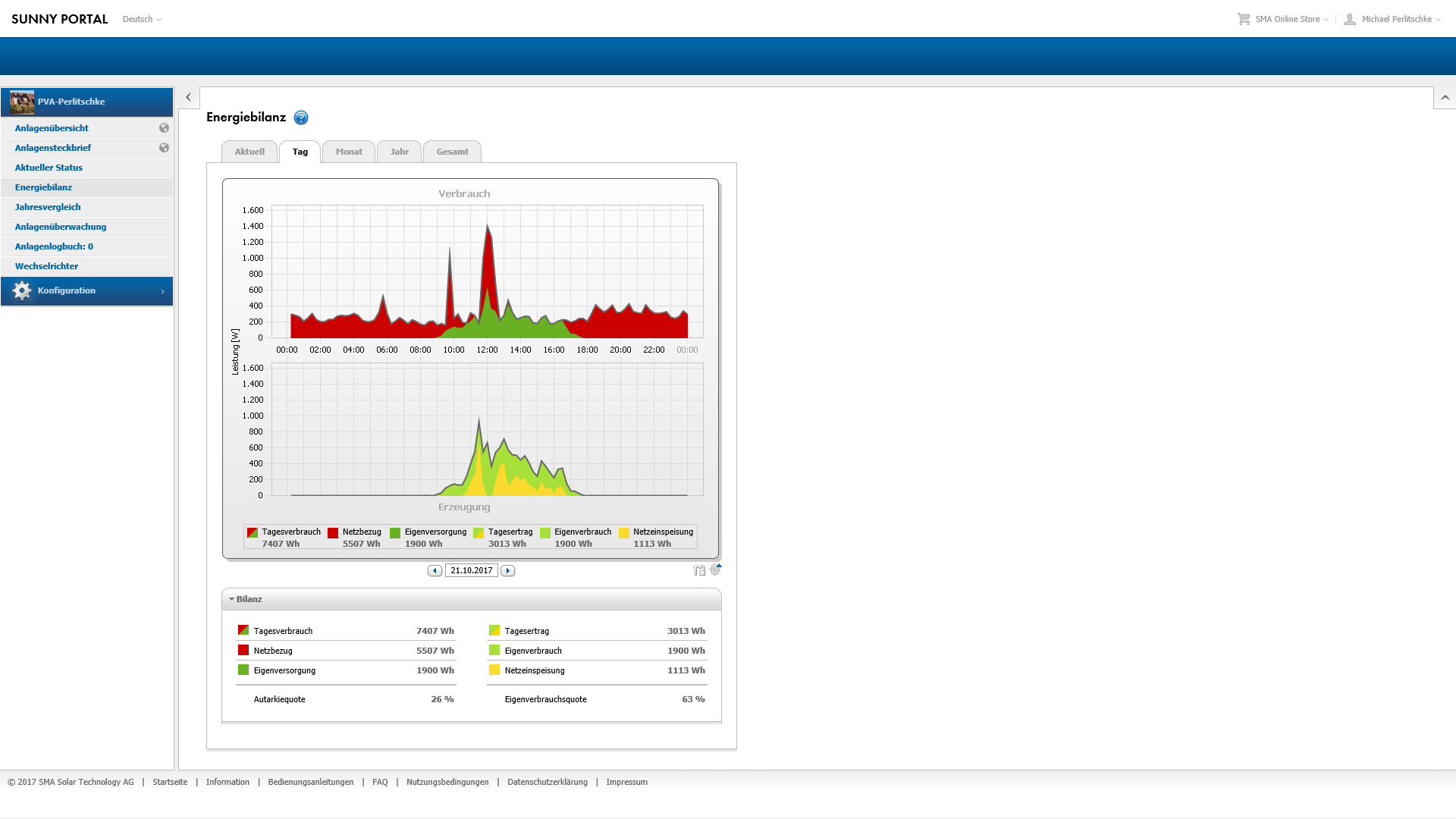
Task: Go to previous day arrow
Action: 435,571
